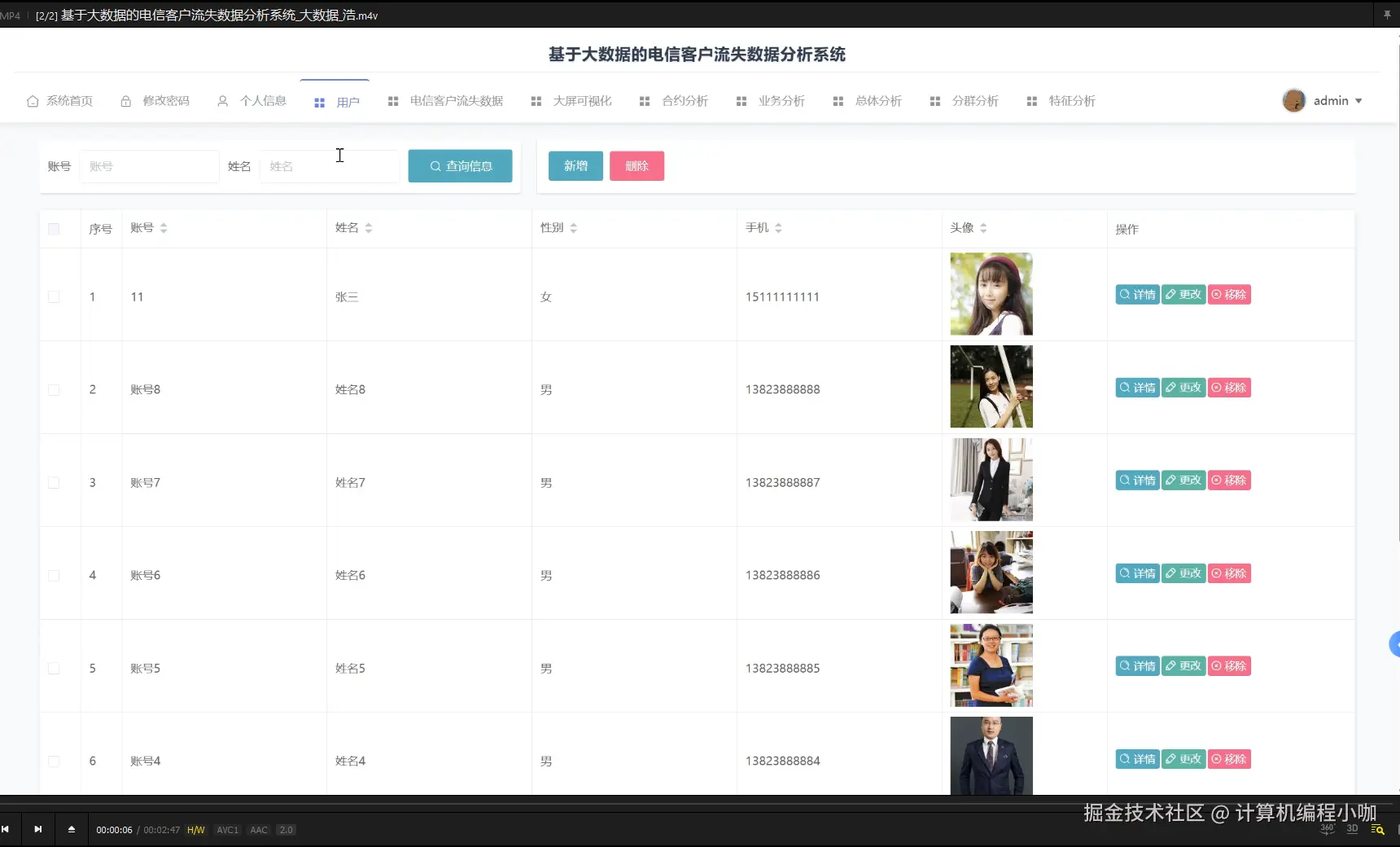Click the 新增 button

click(x=575, y=165)
